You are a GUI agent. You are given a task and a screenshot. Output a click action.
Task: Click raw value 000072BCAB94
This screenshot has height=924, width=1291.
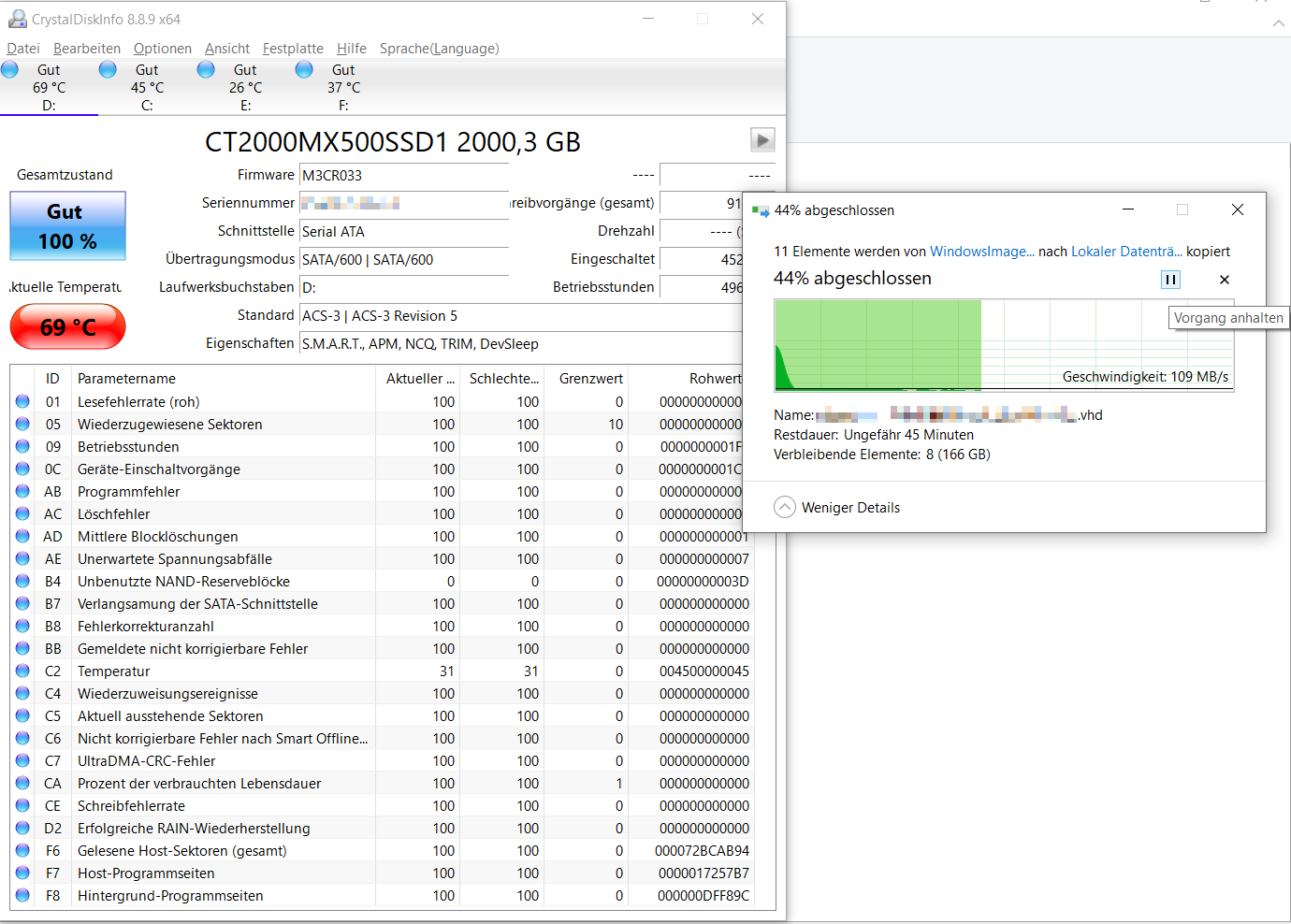coord(702,850)
